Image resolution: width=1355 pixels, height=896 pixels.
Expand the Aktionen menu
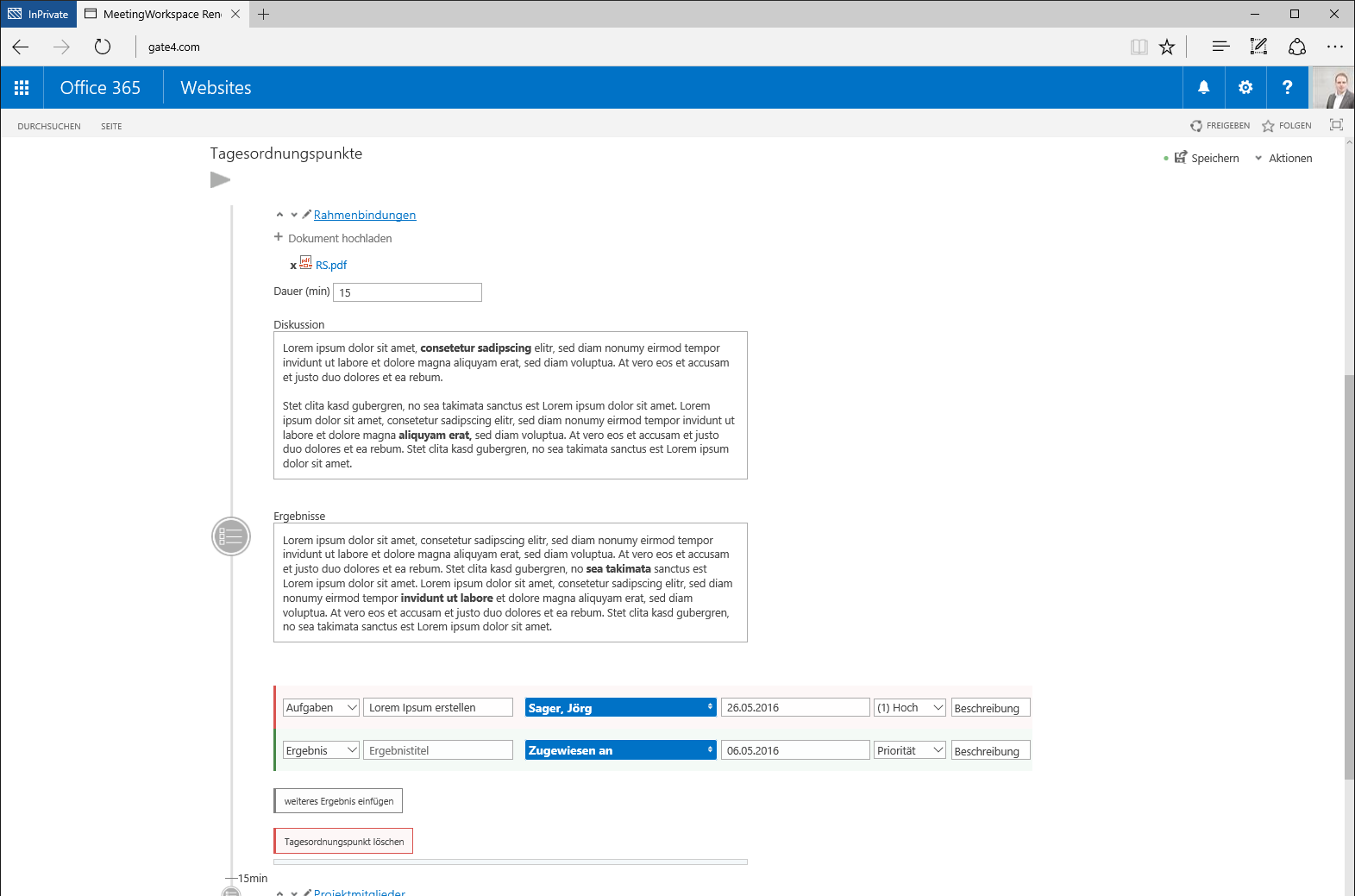[1283, 158]
